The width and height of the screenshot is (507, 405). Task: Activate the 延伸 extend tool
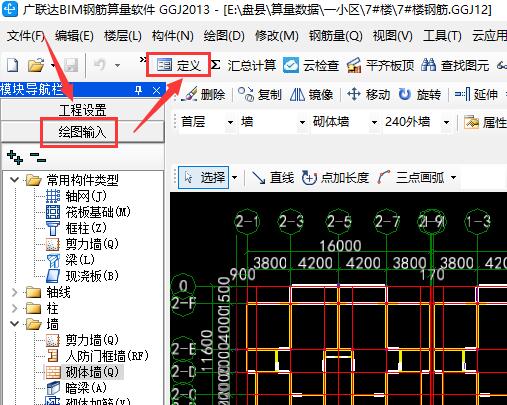click(476, 95)
